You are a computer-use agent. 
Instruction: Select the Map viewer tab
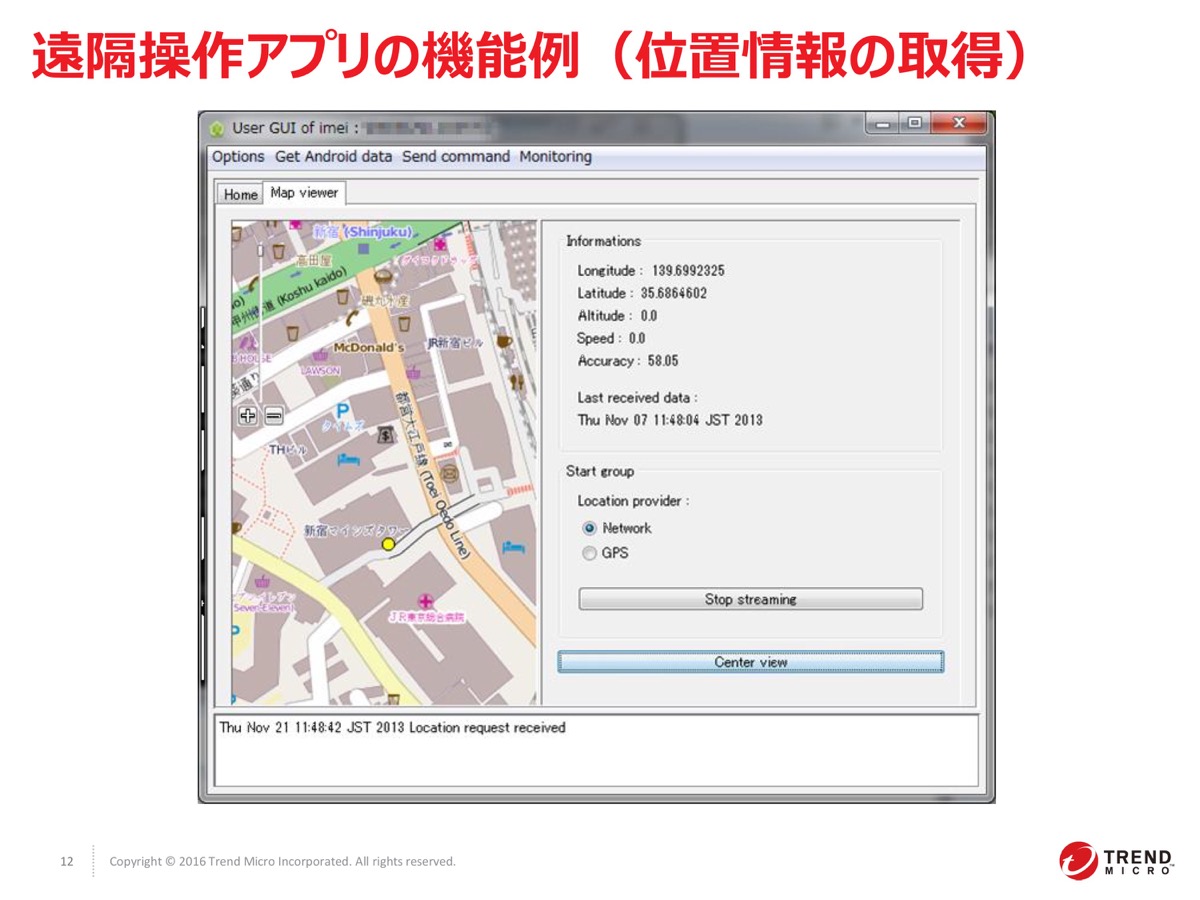[x=304, y=192]
